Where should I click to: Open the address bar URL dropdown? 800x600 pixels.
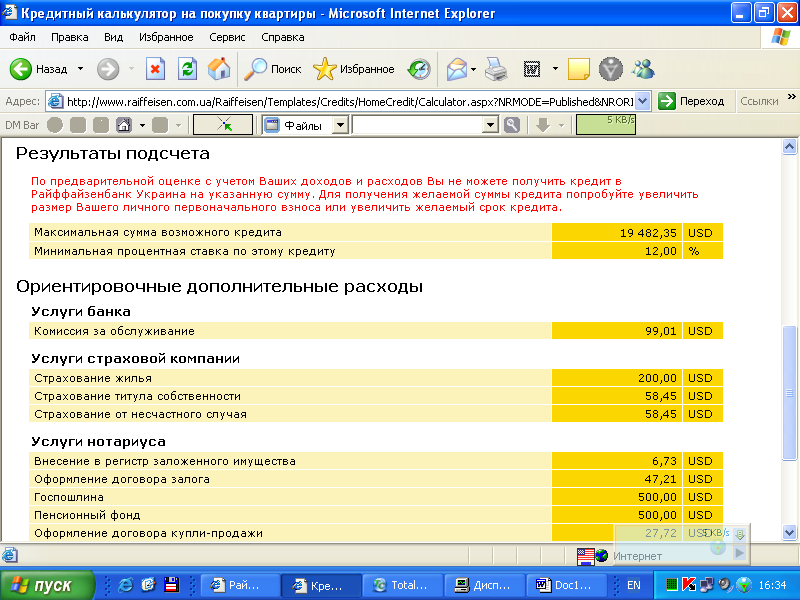coord(643,102)
